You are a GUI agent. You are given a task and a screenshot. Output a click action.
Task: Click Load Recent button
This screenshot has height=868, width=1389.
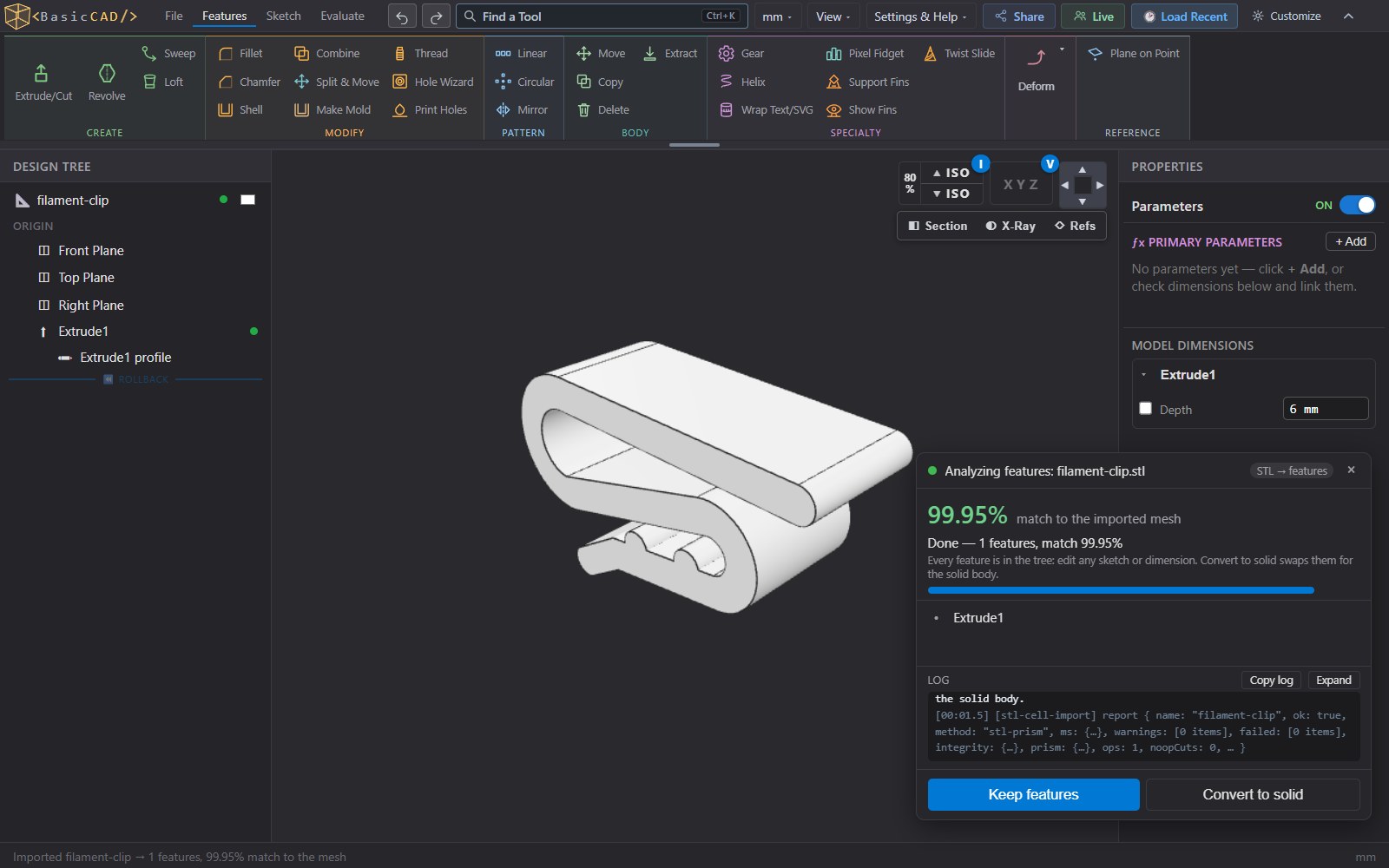pyautogui.click(x=1185, y=16)
